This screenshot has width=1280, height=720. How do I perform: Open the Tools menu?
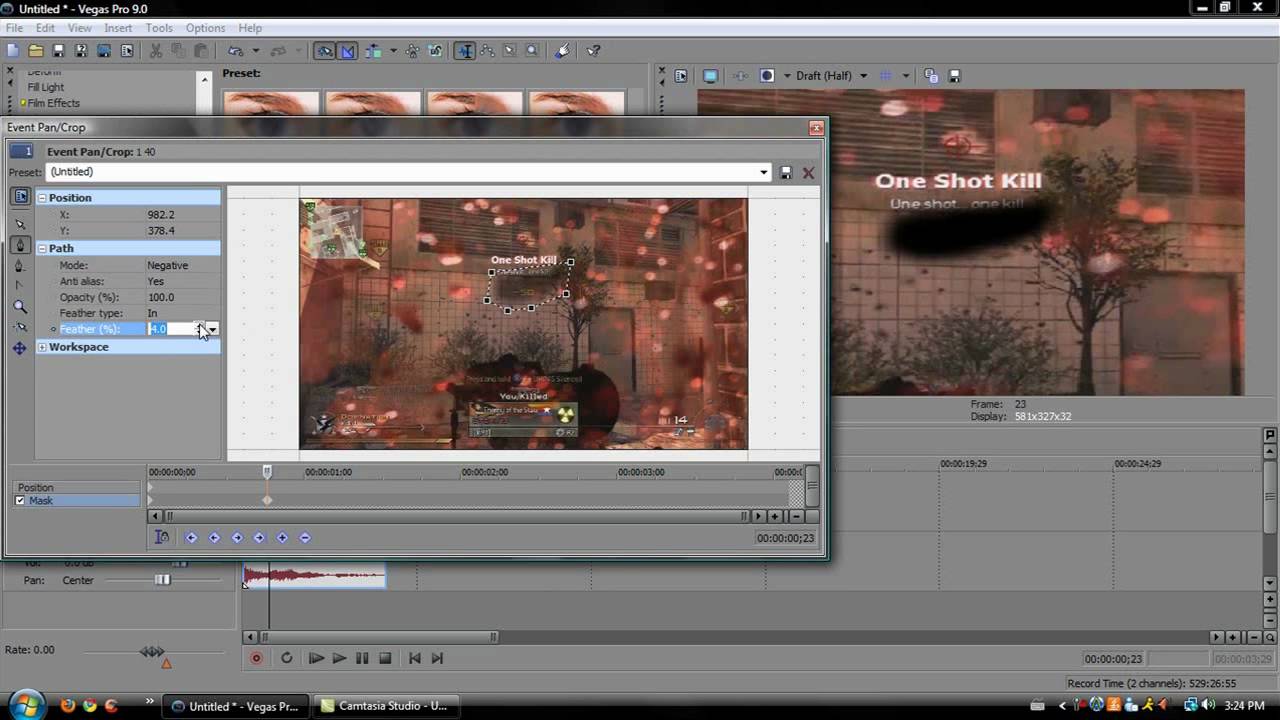(x=159, y=28)
